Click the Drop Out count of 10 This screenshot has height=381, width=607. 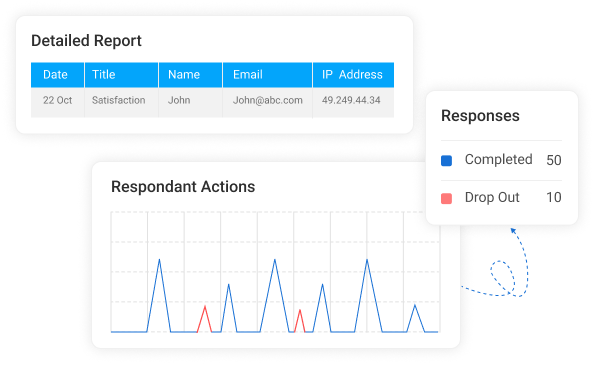(x=554, y=197)
